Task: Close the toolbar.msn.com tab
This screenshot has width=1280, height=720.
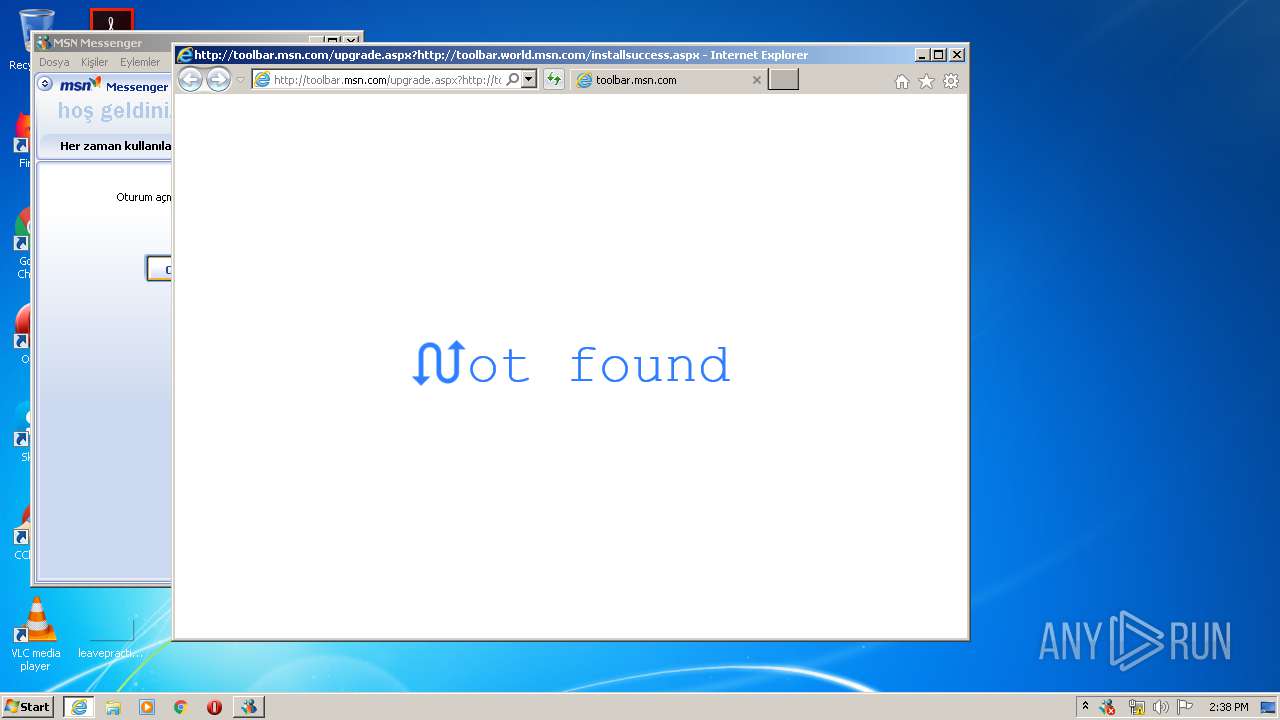Action: click(x=756, y=80)
